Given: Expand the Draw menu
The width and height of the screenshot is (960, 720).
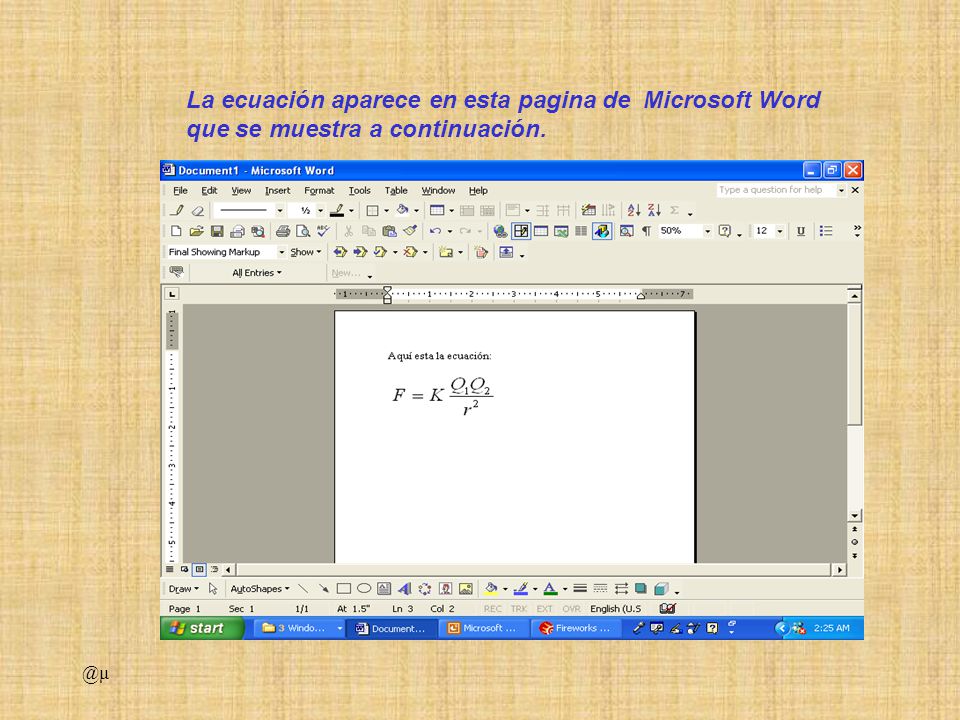Looking at the screenshot, I should coord(183,588).
